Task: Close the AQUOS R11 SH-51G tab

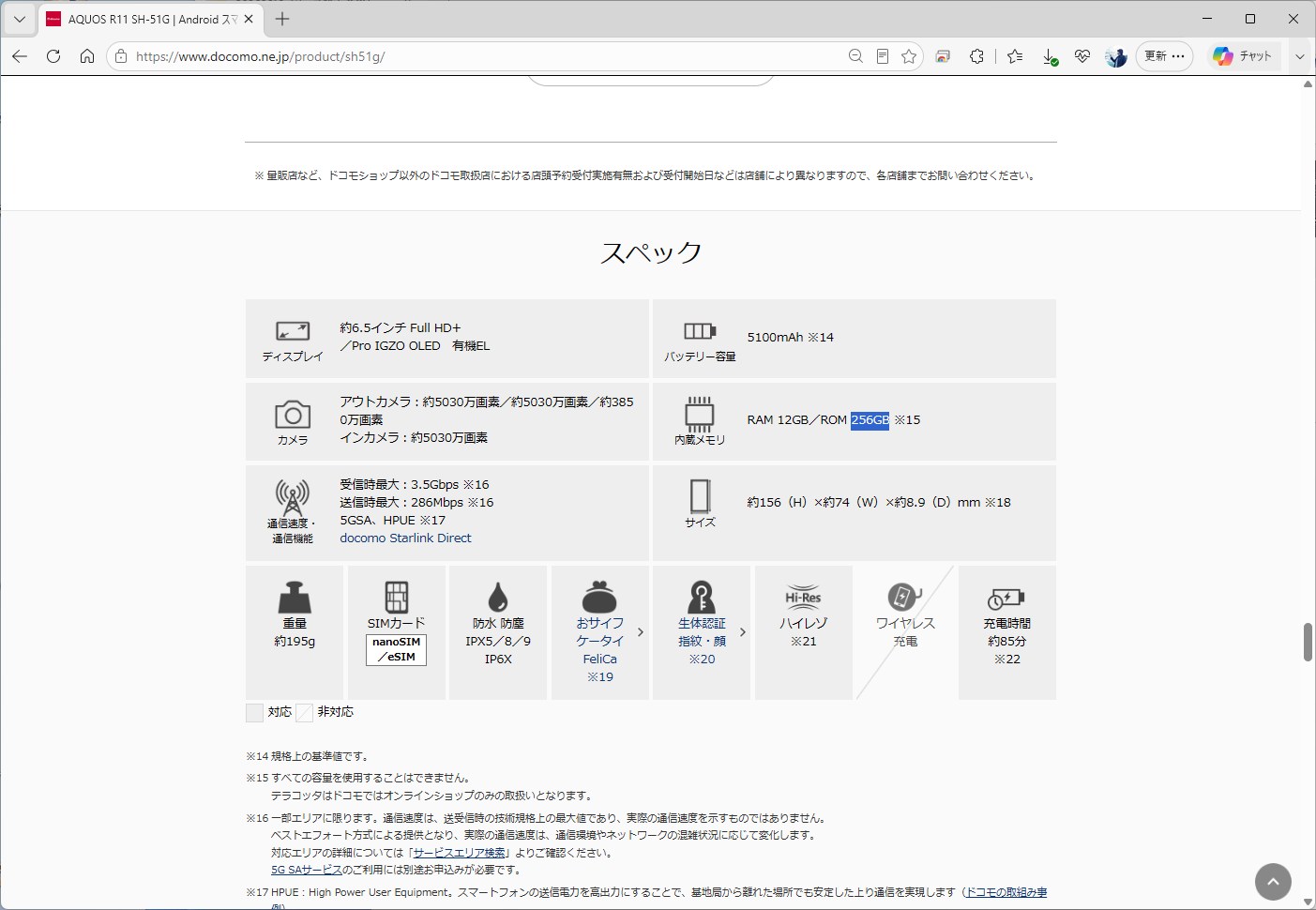Action: (x=249, y=19)
